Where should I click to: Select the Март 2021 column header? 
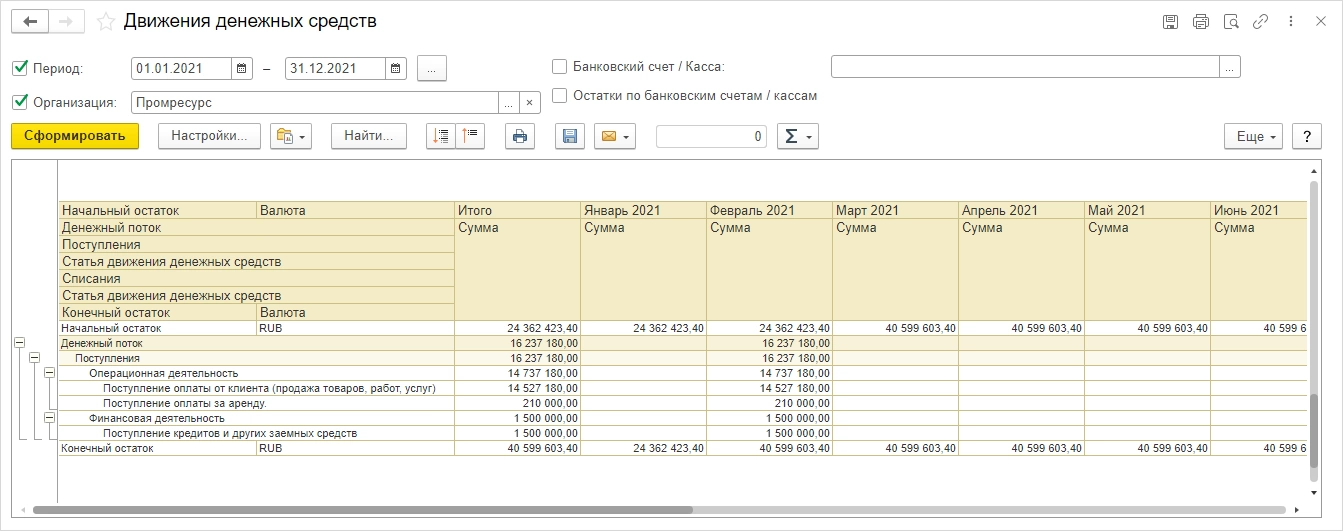(x=895, y=210)
